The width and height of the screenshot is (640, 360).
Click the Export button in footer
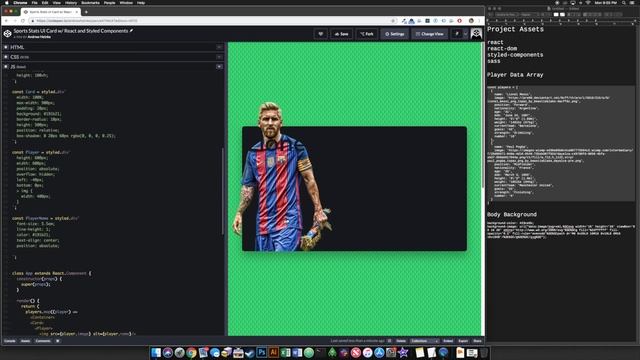463,341
